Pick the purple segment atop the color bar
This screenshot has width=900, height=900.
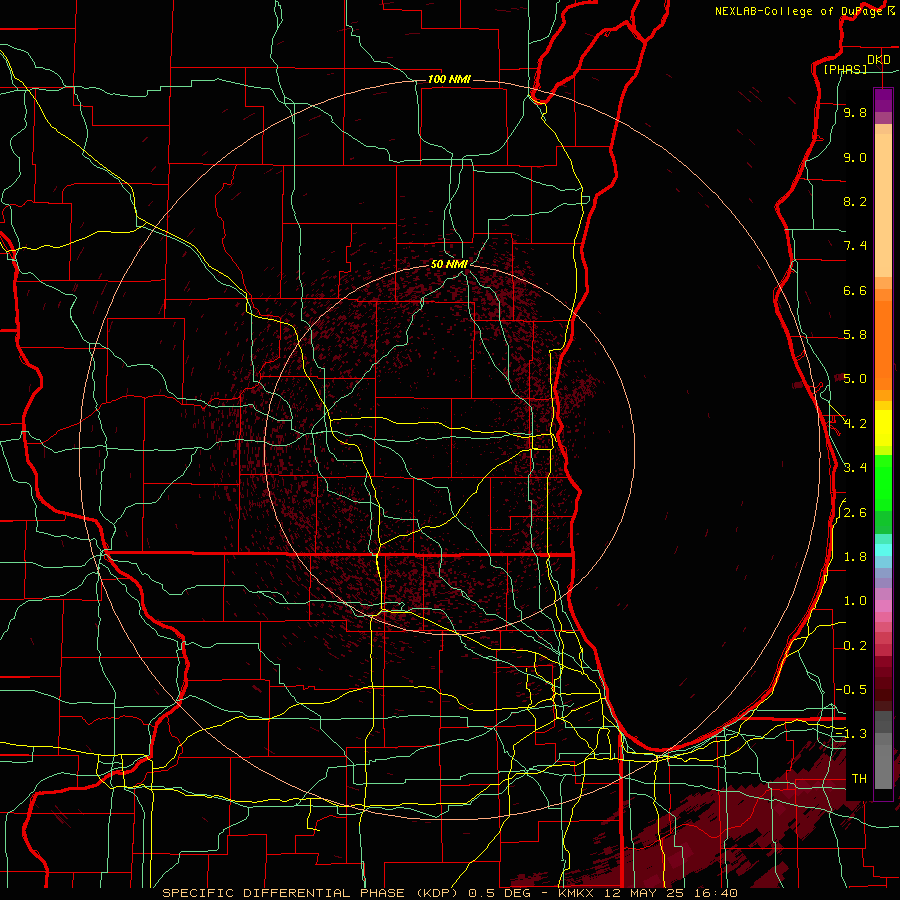coord(883,101)
